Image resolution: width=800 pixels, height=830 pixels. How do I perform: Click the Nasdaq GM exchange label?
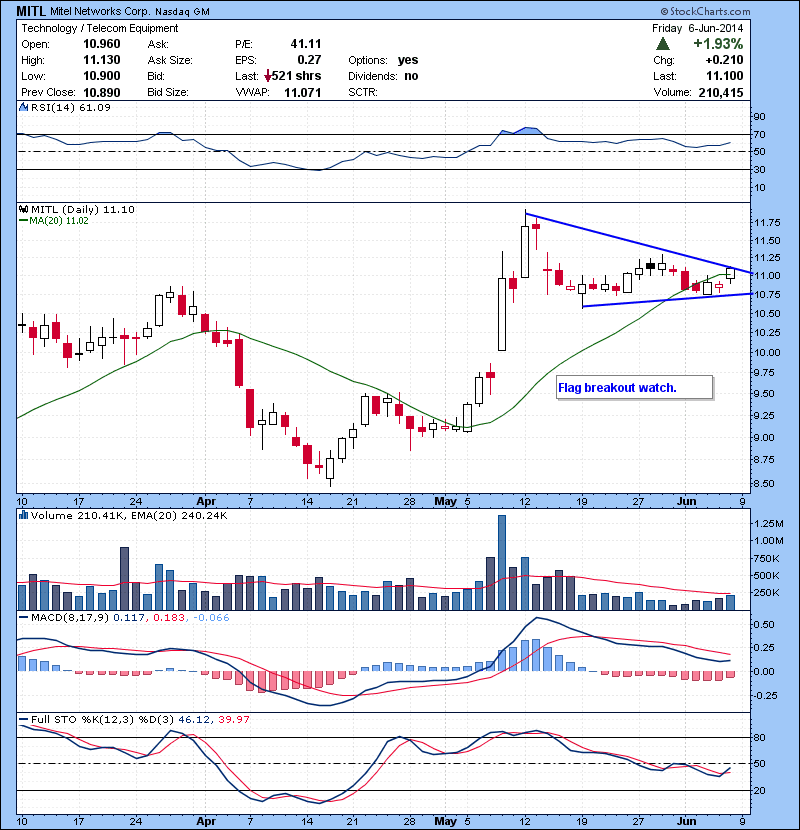coord(182,11)
